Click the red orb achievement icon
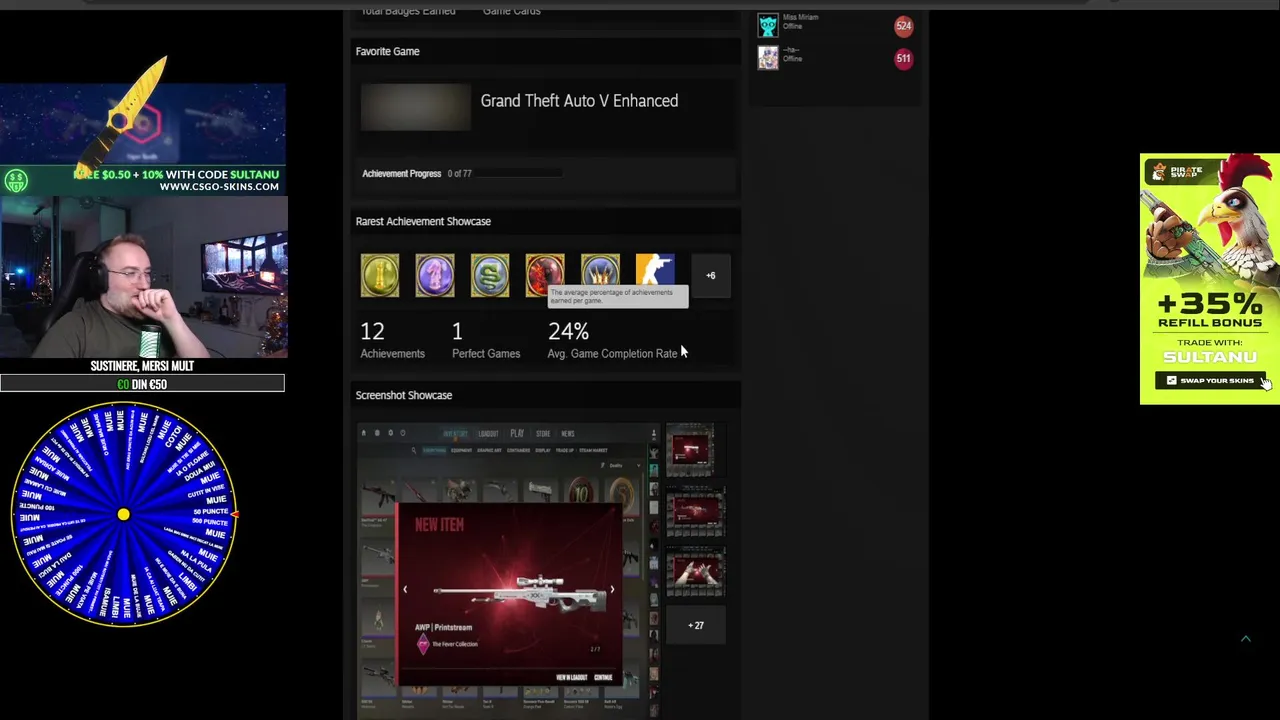 545,275
